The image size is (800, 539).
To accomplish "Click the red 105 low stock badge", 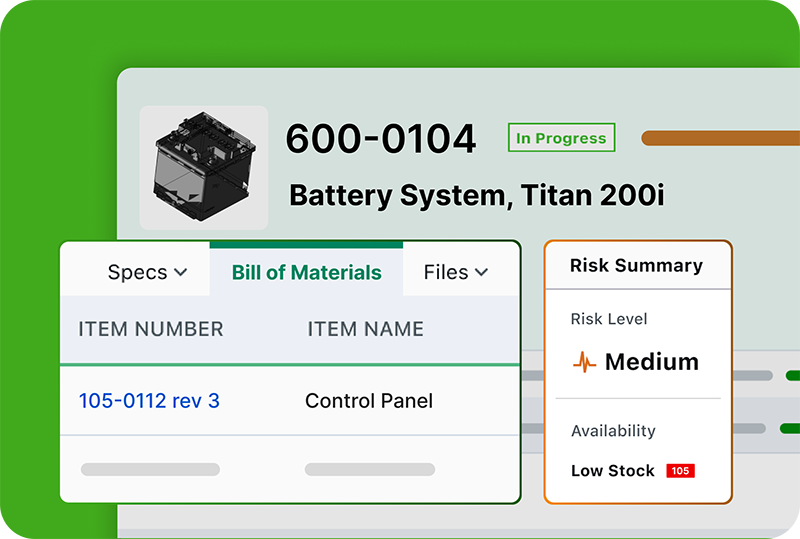I will pyautogui.click(x=681, y=471).
